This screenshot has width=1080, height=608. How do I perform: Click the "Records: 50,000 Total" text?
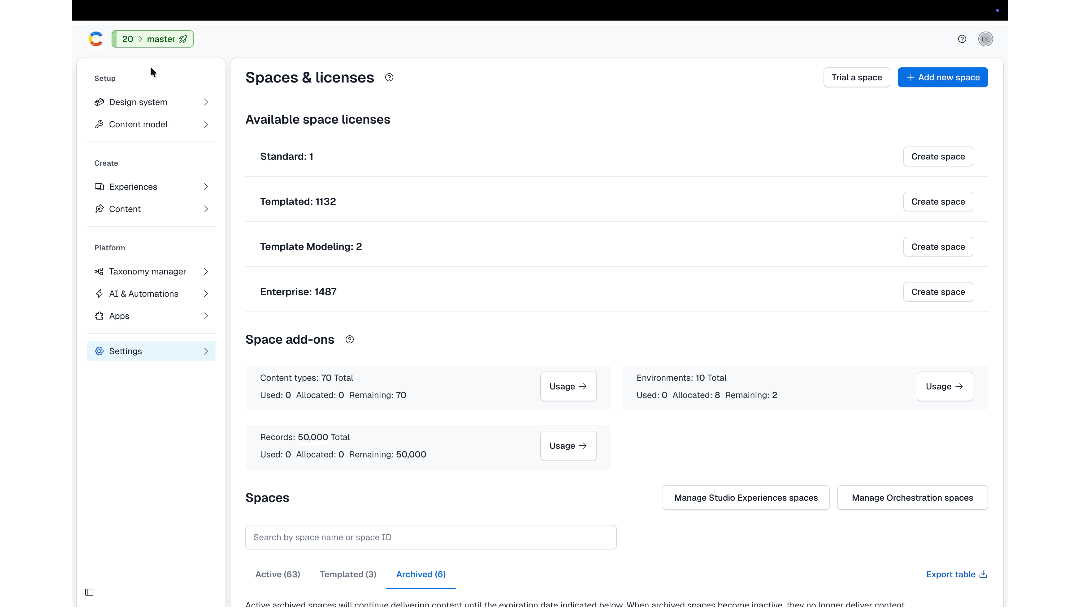(304, 437)
